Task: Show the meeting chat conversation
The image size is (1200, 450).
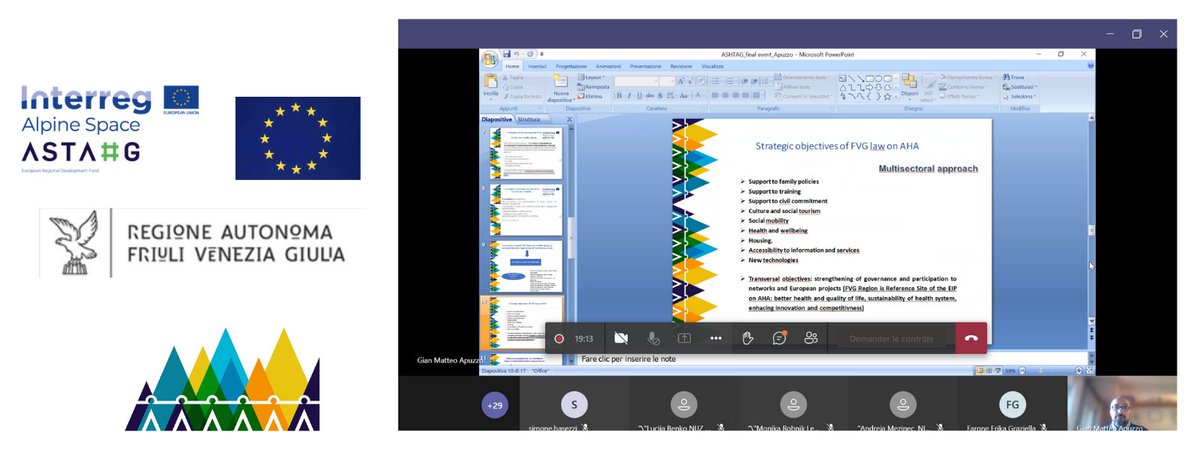Action: 779,339
